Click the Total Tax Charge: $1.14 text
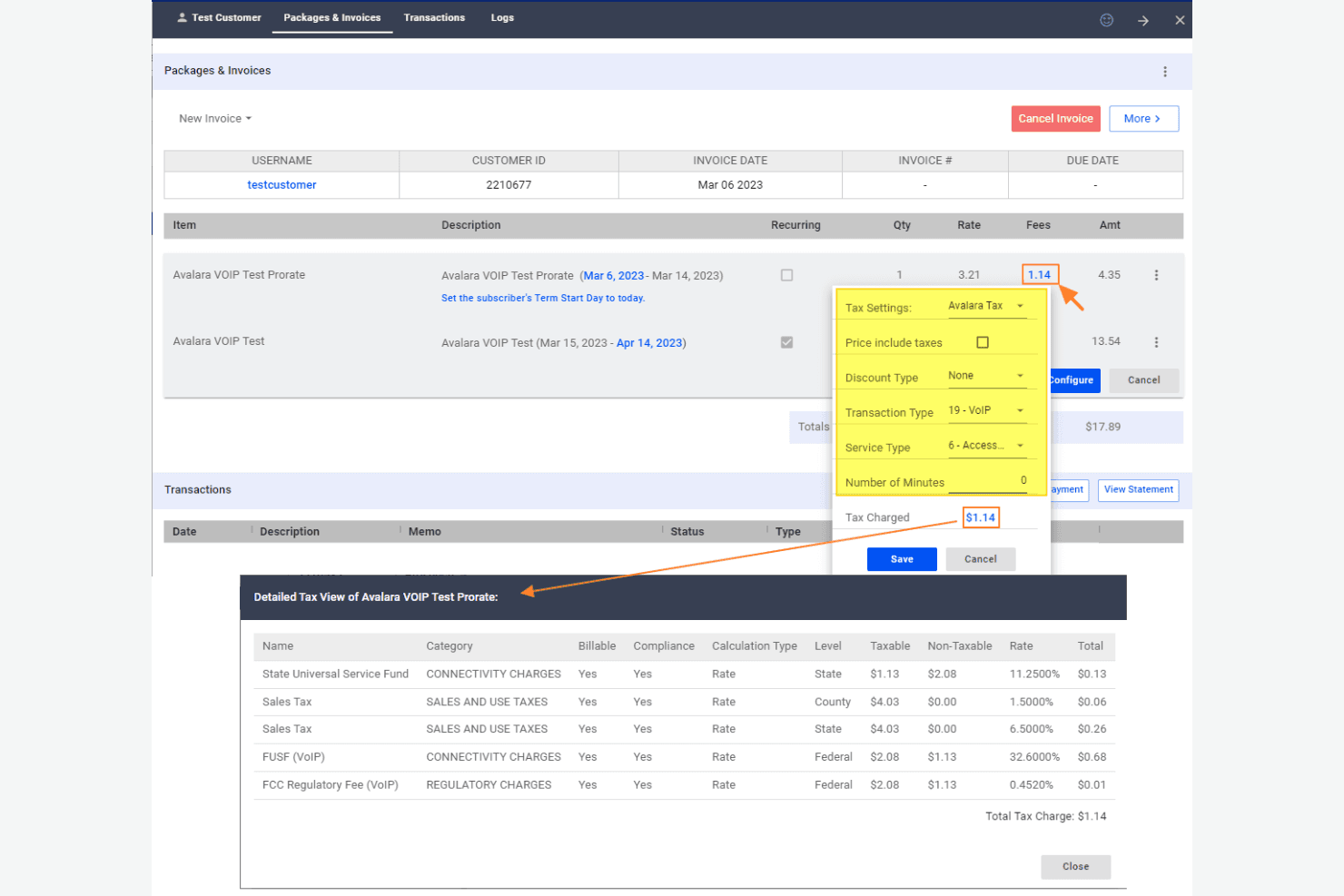Viewport: 1344px width, 896px height. [1046, 816]
